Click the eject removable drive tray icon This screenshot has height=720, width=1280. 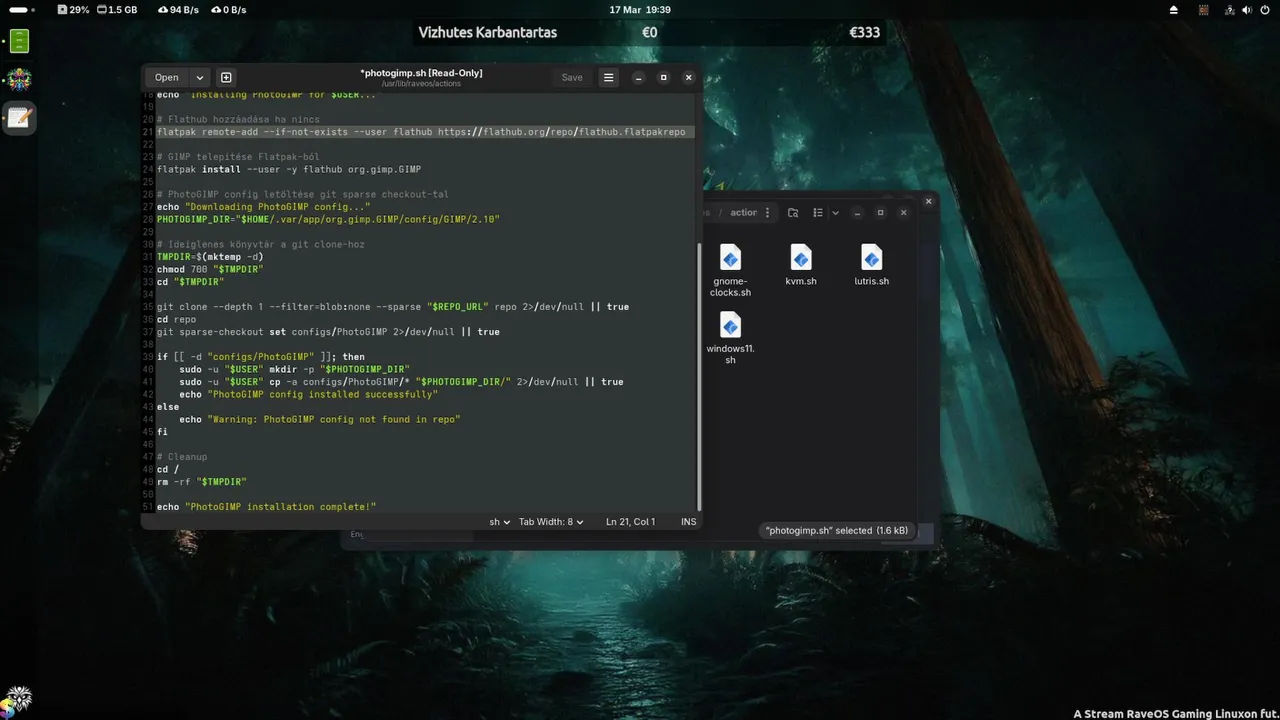(x=1174, y=9)
